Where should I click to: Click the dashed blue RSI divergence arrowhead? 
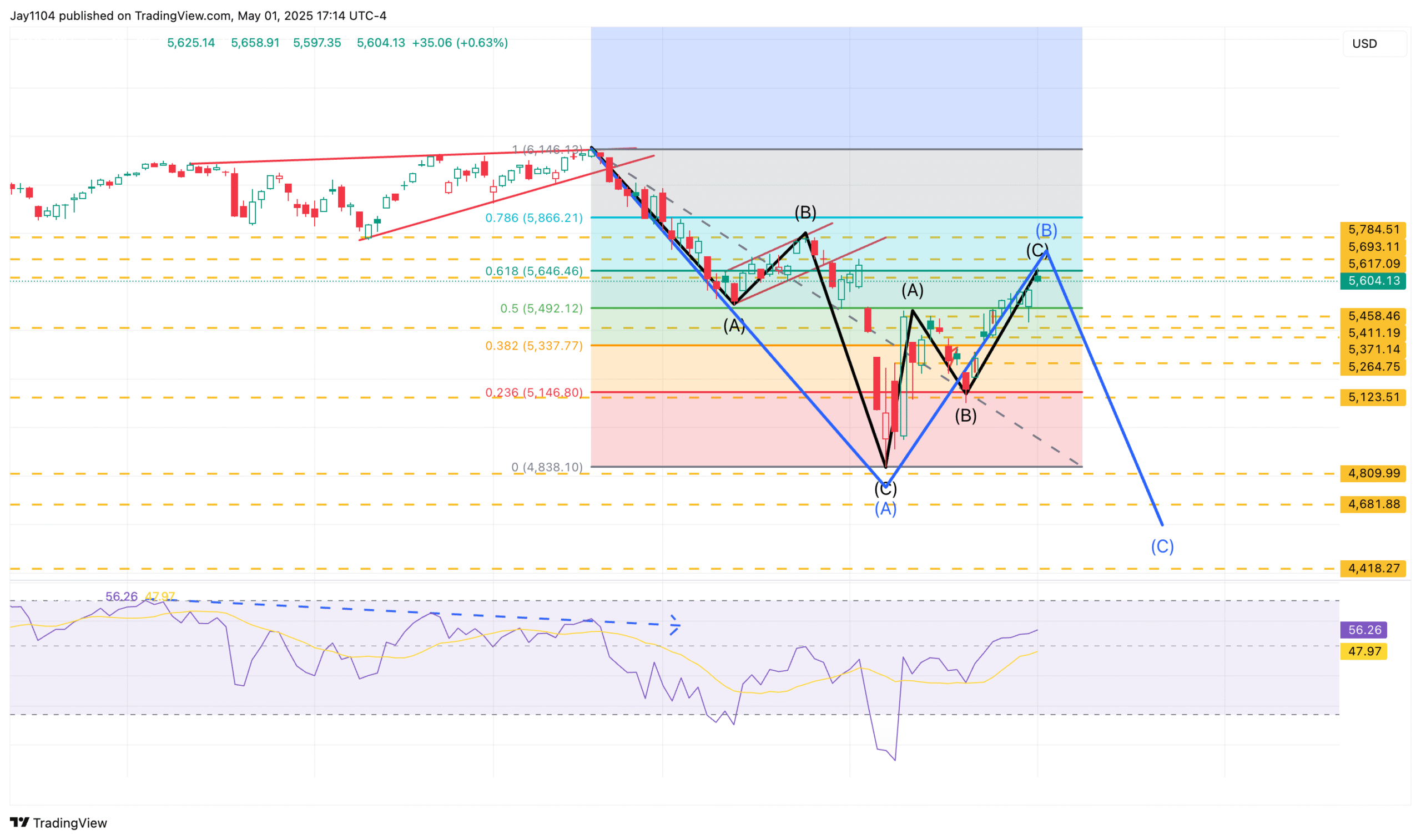click(675, 625)
